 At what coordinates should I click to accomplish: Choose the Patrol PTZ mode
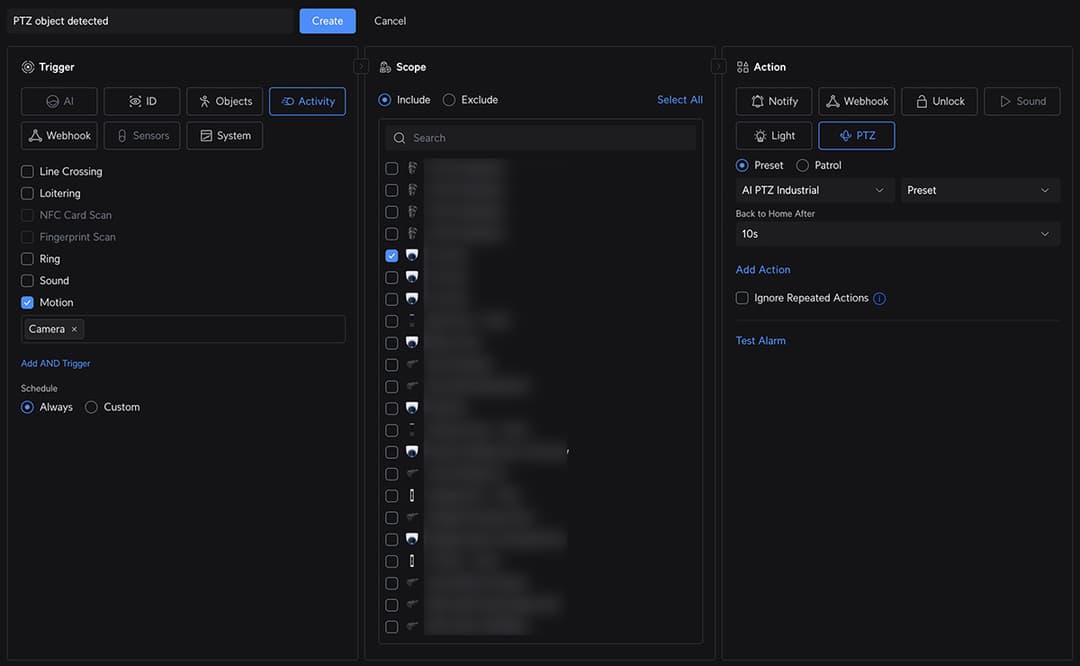click(x=802, y=165)
